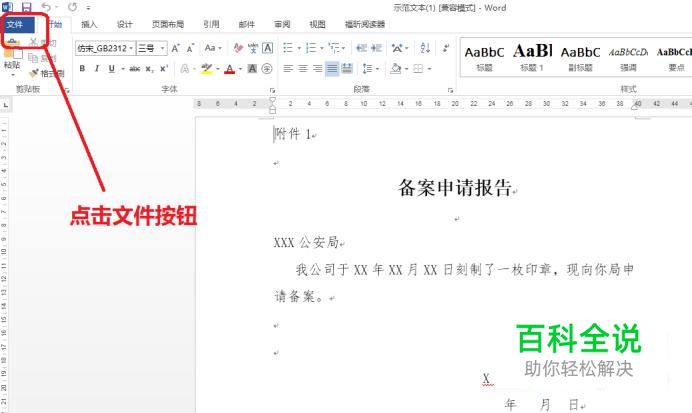Image resolution: width=692 pixels, height=413 pixels.
Task: Save the document with the floppy disk icon
Action: [26, 7]
